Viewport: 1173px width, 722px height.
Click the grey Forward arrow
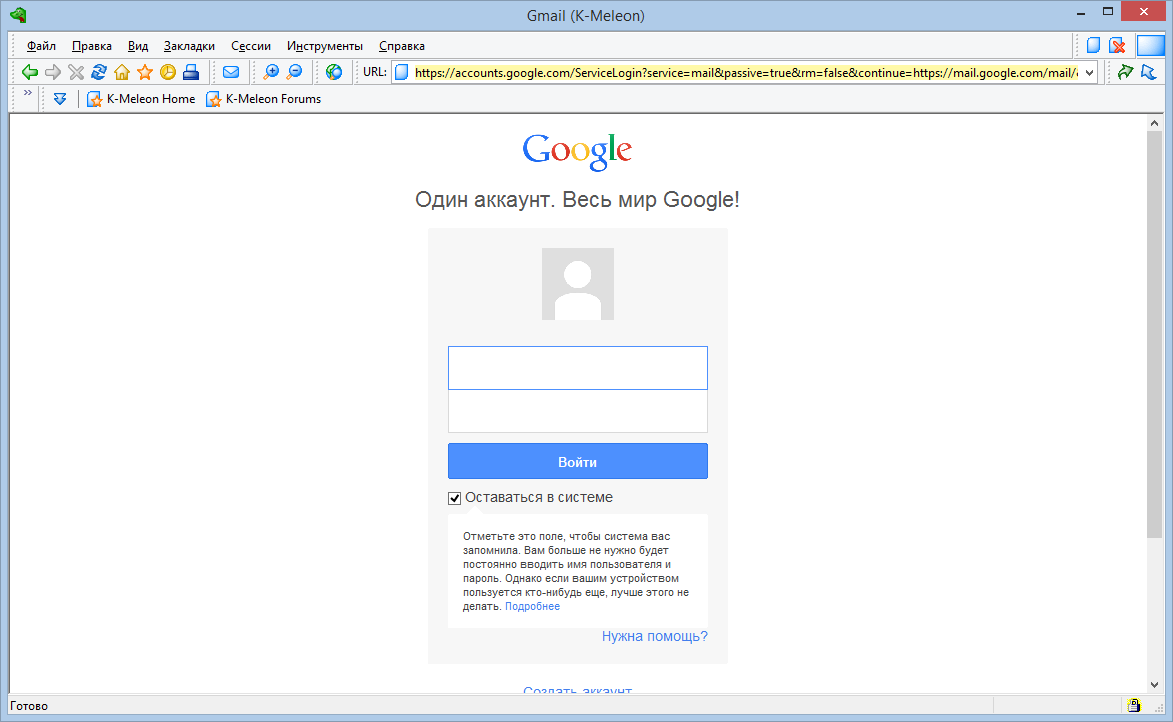point(52,72)
